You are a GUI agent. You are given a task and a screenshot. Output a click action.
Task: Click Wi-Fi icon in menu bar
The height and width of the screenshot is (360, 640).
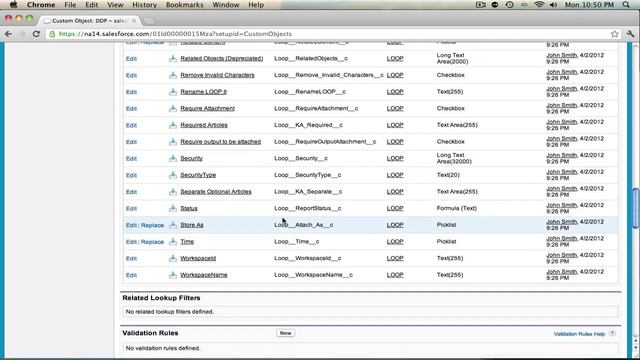pos(539,5)
